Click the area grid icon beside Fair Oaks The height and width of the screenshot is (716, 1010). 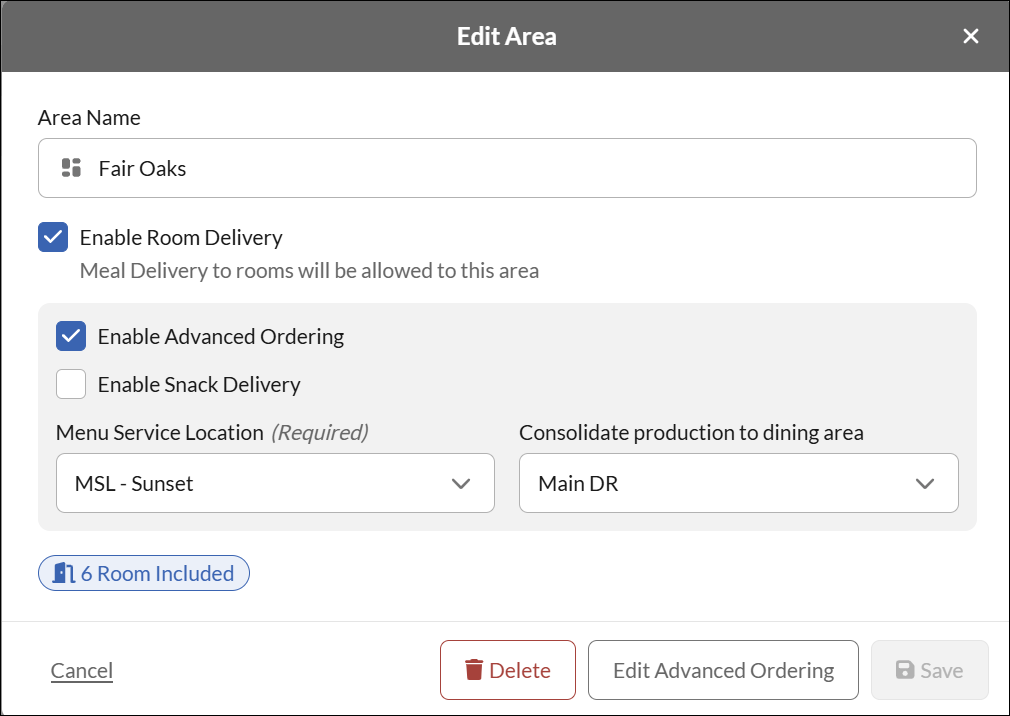[71, 168]
